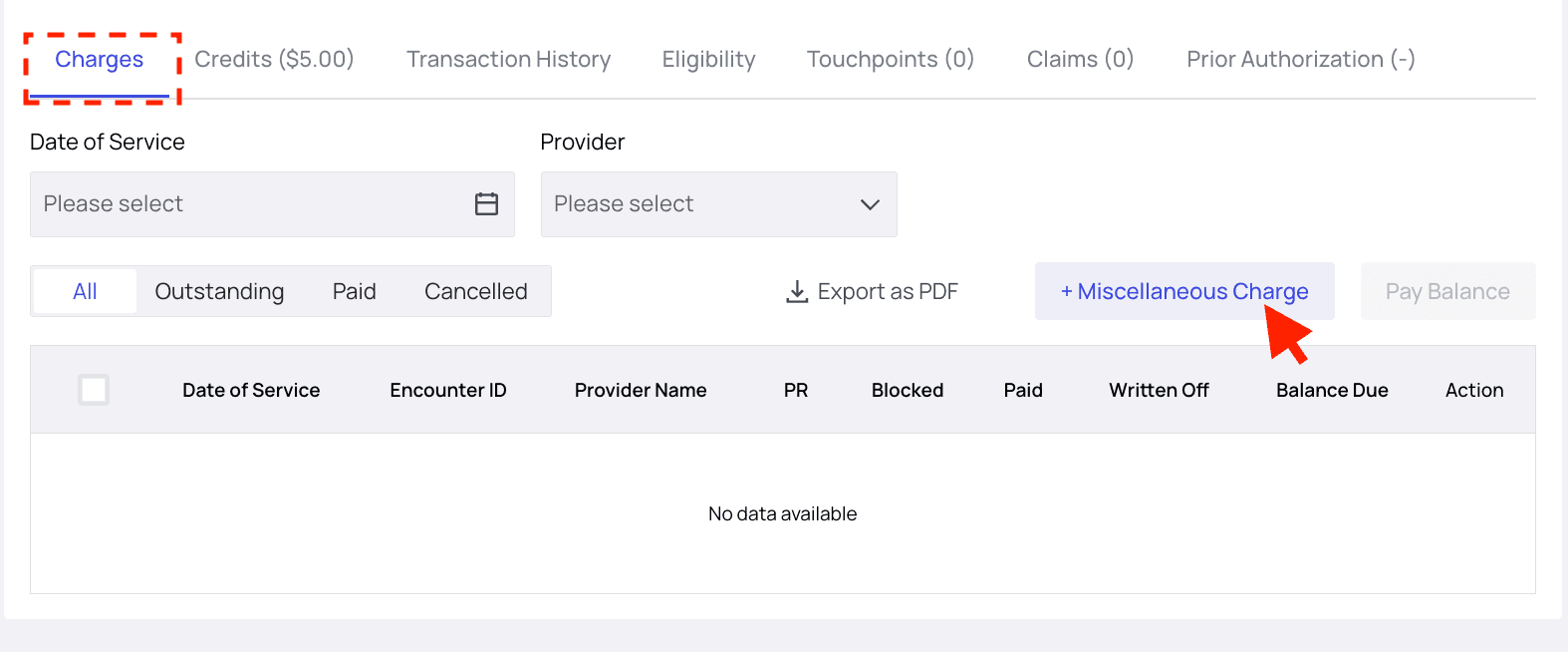Switch to the Credits ($5.00) tab
1568x652 pixels.
[x=274, y=60]
